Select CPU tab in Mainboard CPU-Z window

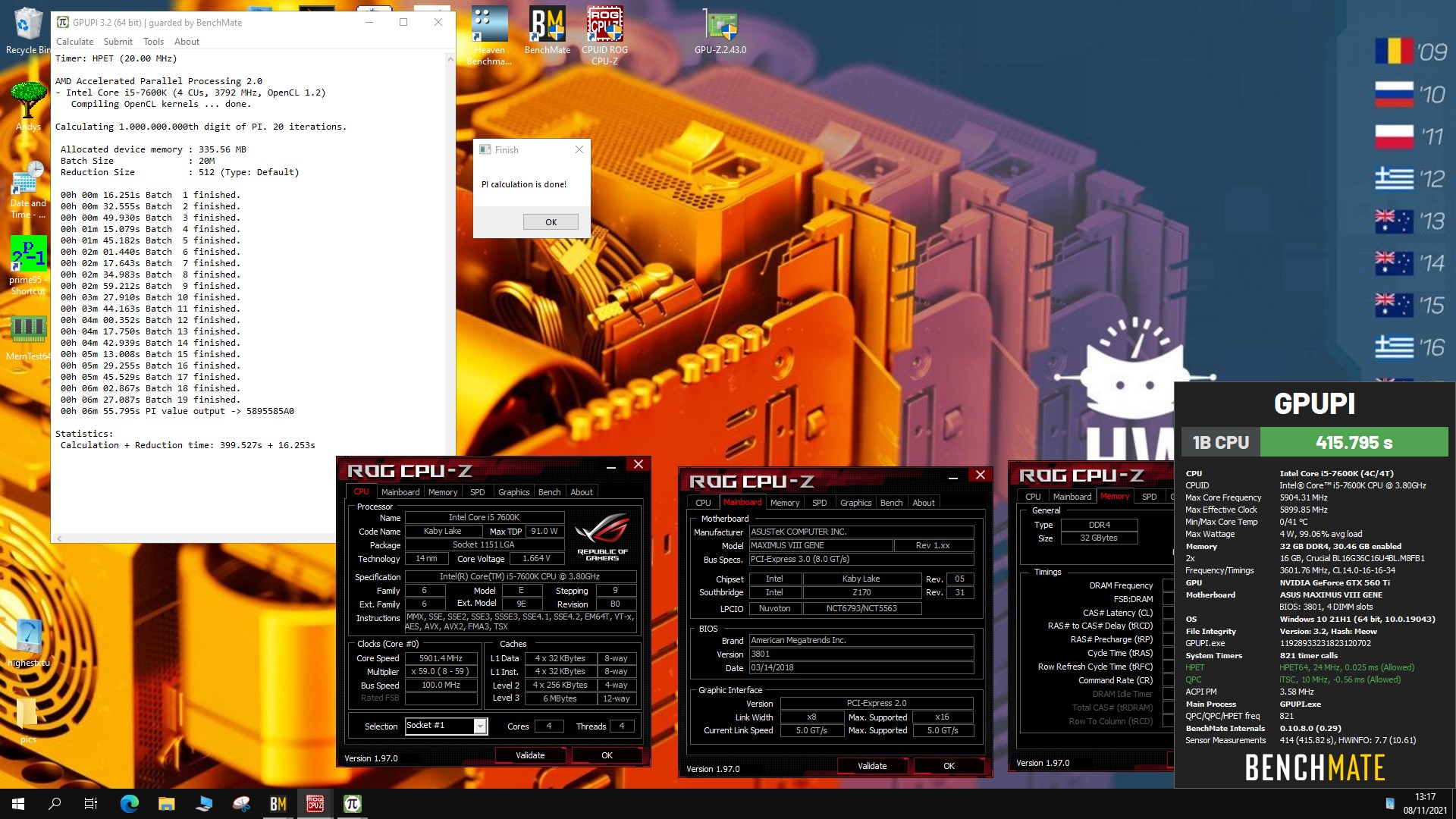pyautogui.click(x=703, y=503)
